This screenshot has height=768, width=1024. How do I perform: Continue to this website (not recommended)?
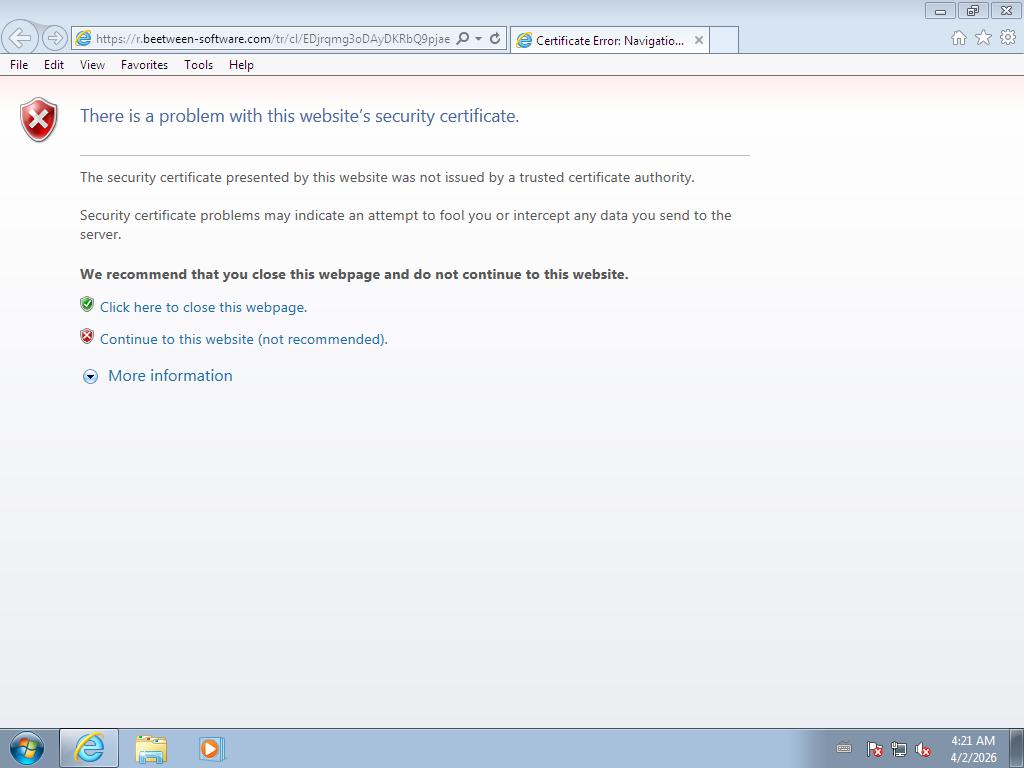coord(244,339)
